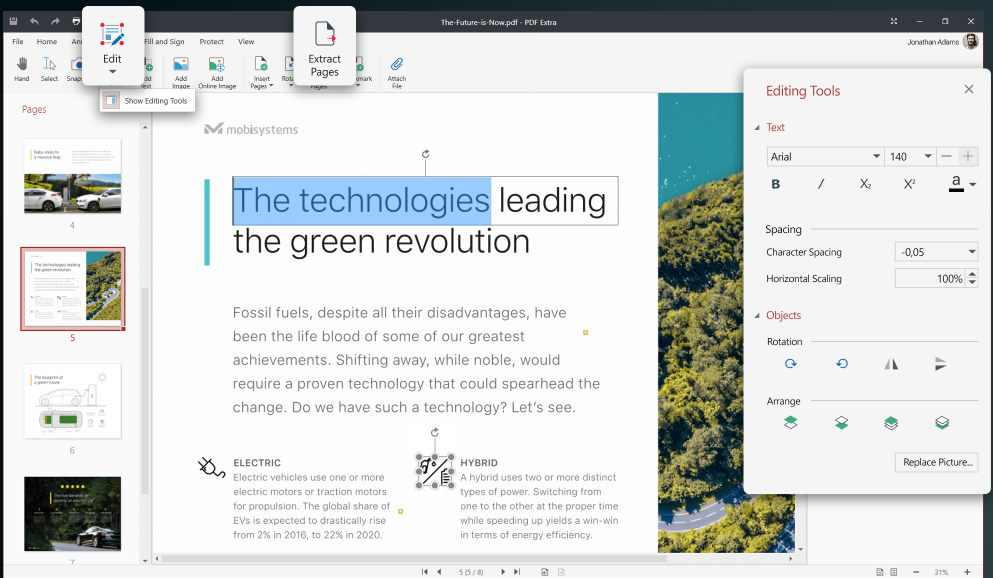Viewport: 993px width, 578px height.
Task: Click the Attach File paperclip icon
Action: click(397, 66)
